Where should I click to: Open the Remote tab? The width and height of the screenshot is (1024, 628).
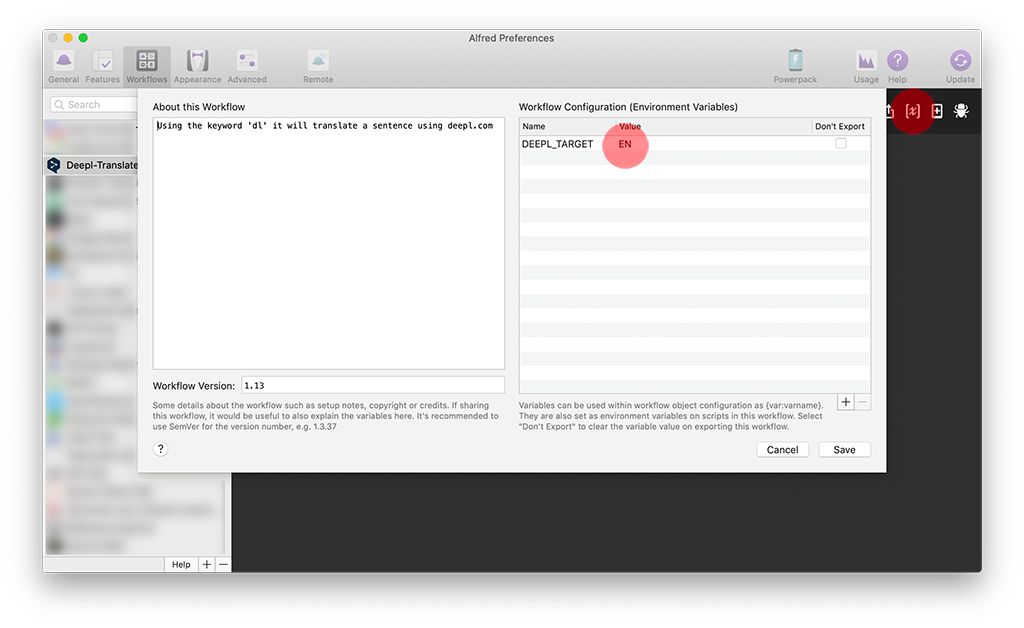[x=318, y=67]
